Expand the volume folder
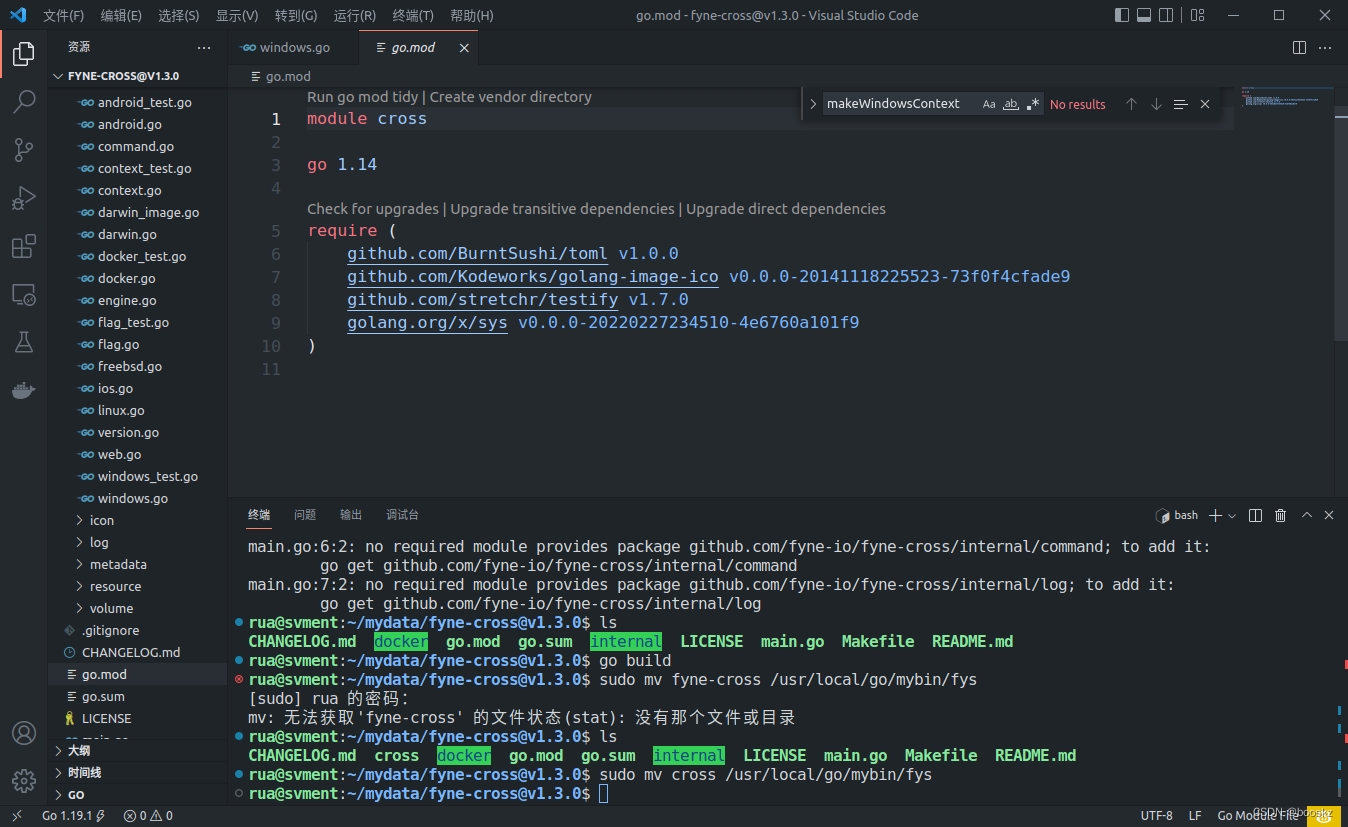Viewport: 1348px width, 827px height. [x=137, y=608]
